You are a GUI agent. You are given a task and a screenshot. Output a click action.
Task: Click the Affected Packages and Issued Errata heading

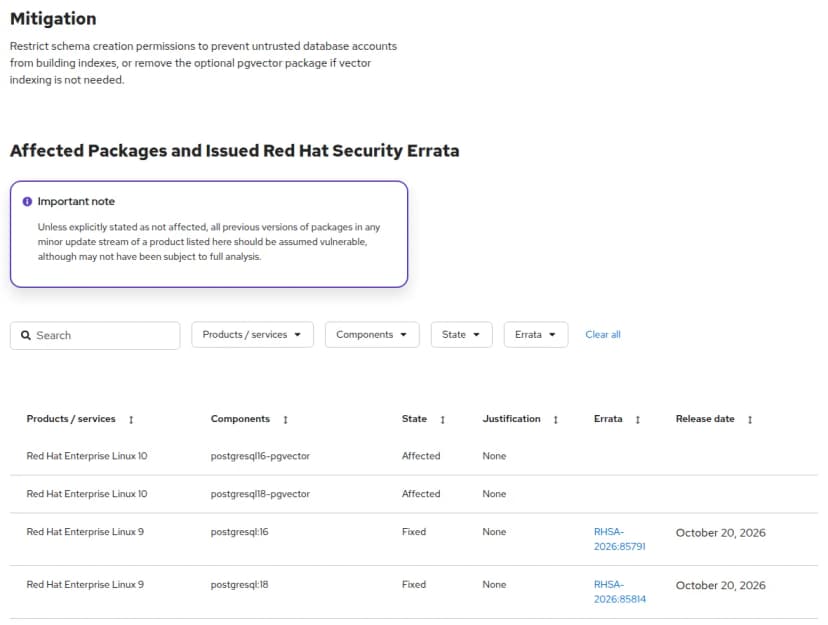(234, 151)
